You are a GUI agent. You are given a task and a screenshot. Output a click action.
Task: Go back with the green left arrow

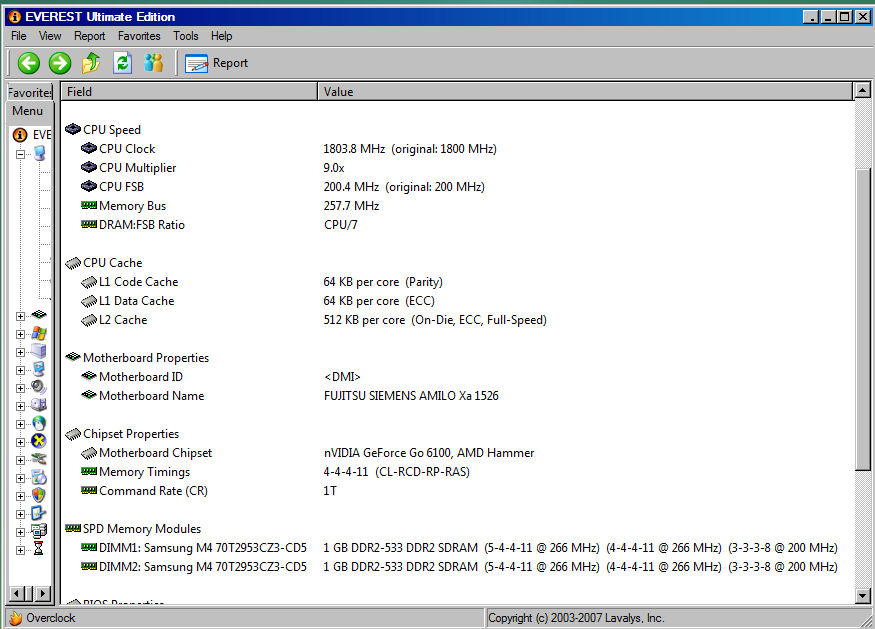[x=28, y=63]
